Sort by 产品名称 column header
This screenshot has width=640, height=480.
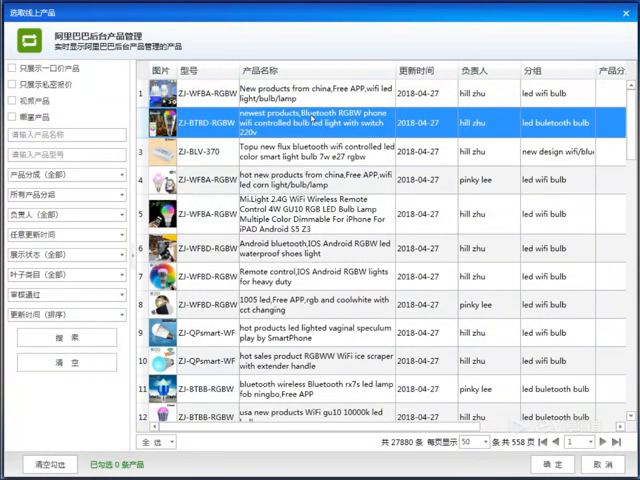pos(317,71)
